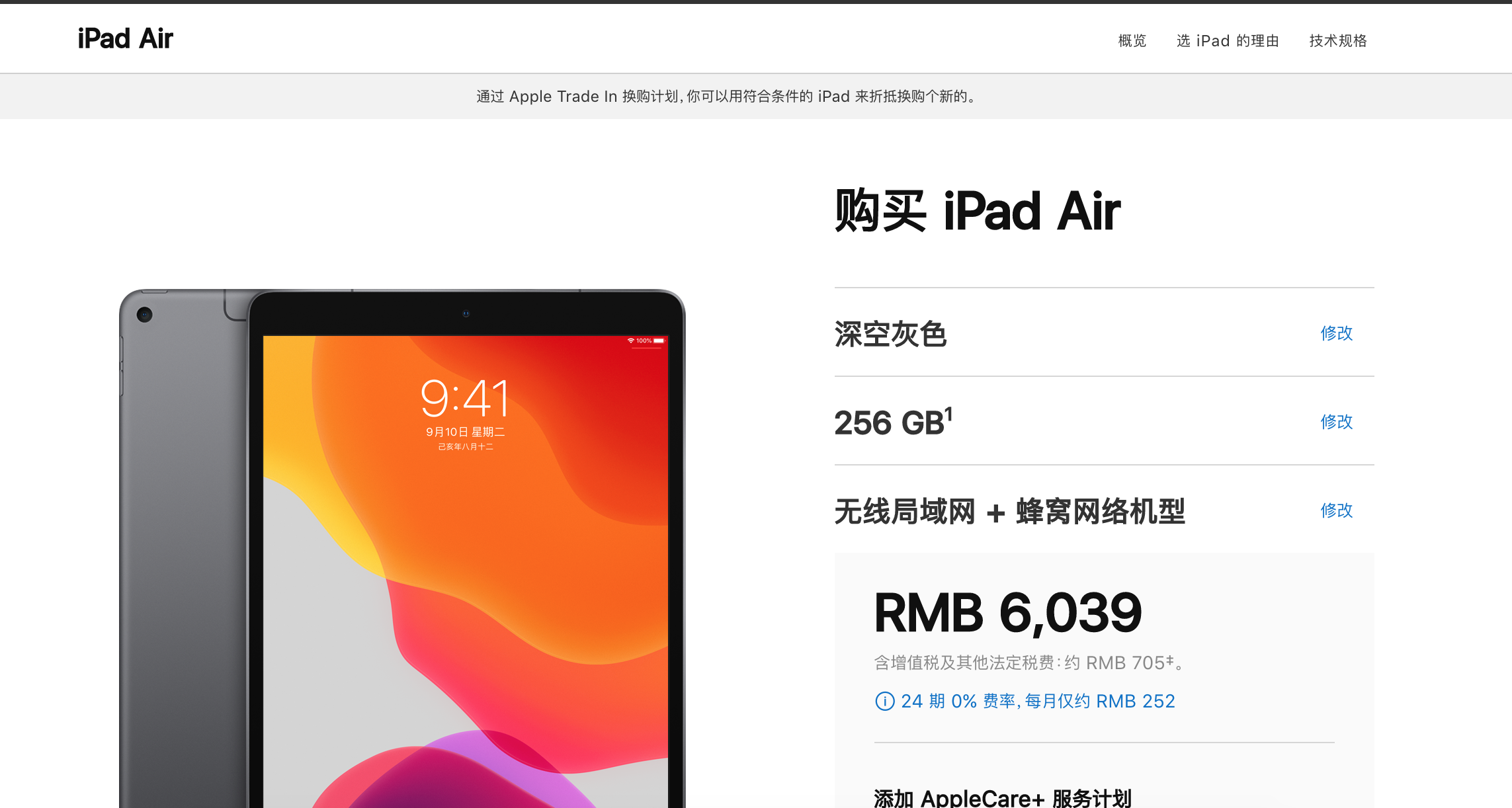
Task: Click the 购买 iPad Air heading
Action: click(978, 211)
